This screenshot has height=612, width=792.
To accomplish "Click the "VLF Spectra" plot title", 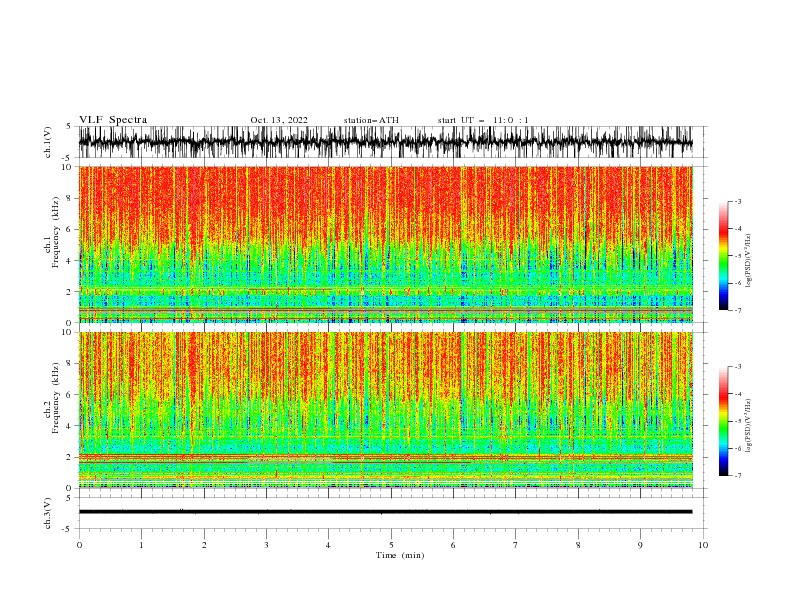I will (x=113, y=120).
